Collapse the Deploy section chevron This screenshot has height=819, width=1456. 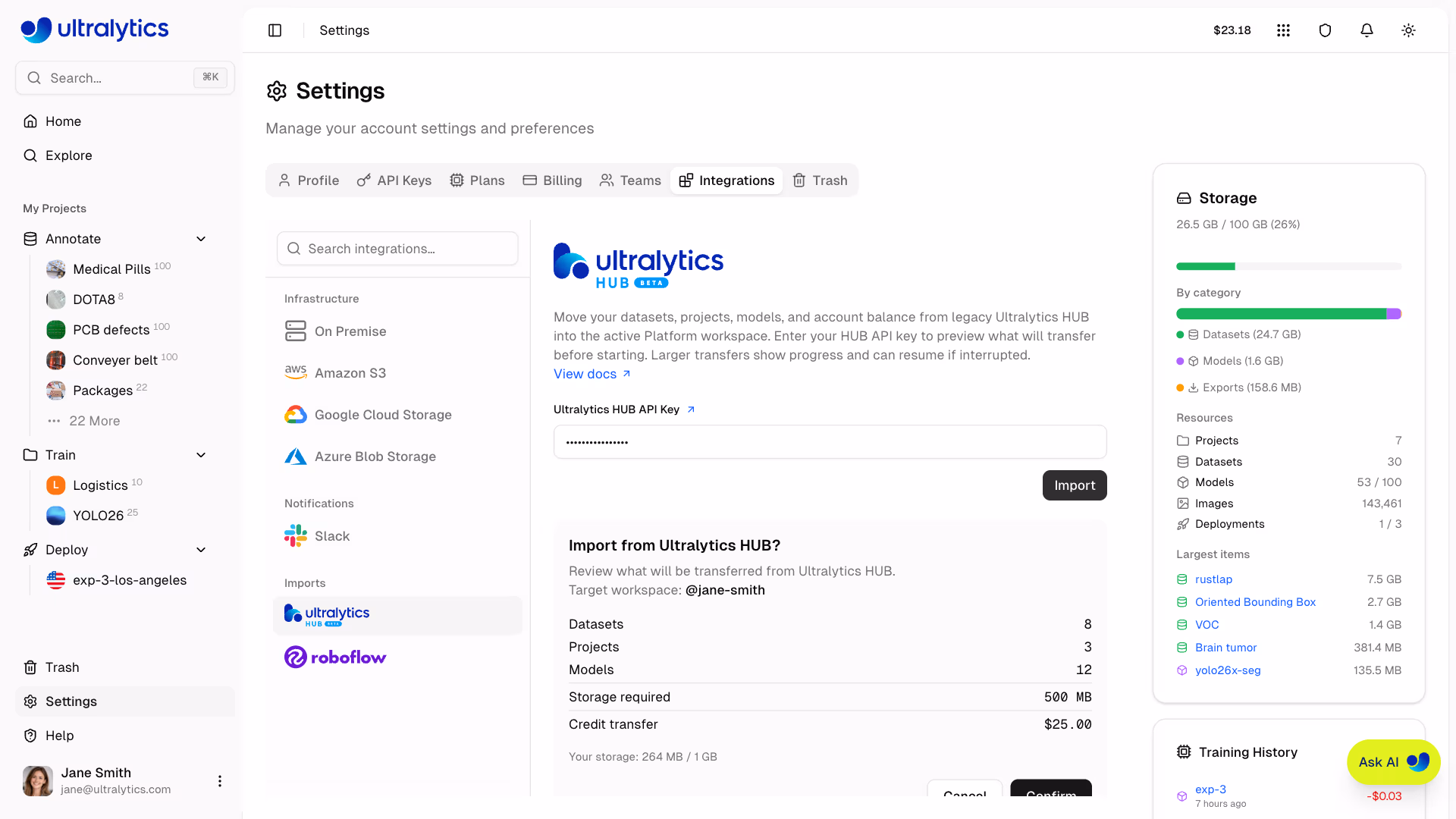pos(201,550)
